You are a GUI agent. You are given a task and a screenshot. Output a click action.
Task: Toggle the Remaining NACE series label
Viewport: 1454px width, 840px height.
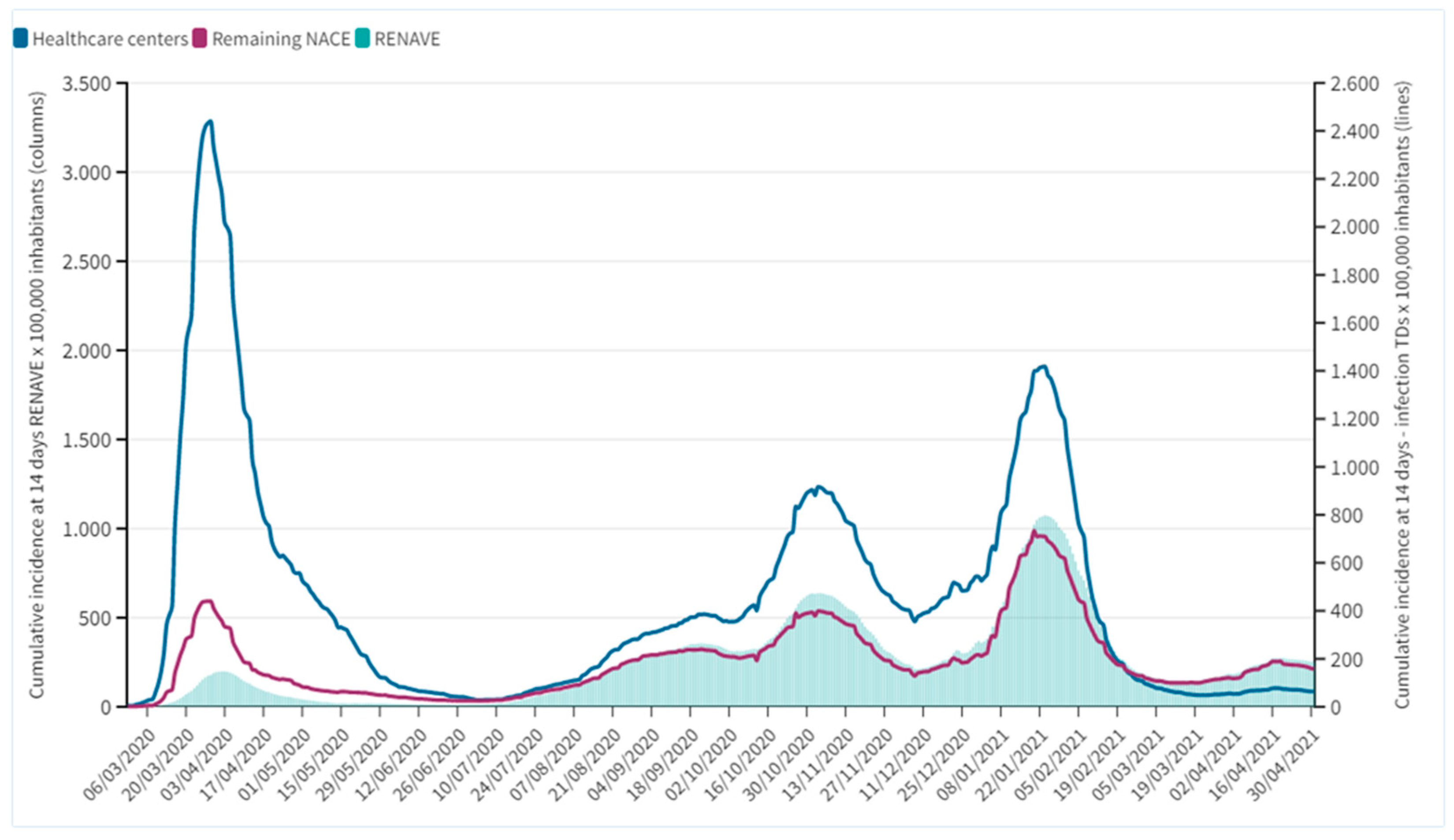point(281,39)
